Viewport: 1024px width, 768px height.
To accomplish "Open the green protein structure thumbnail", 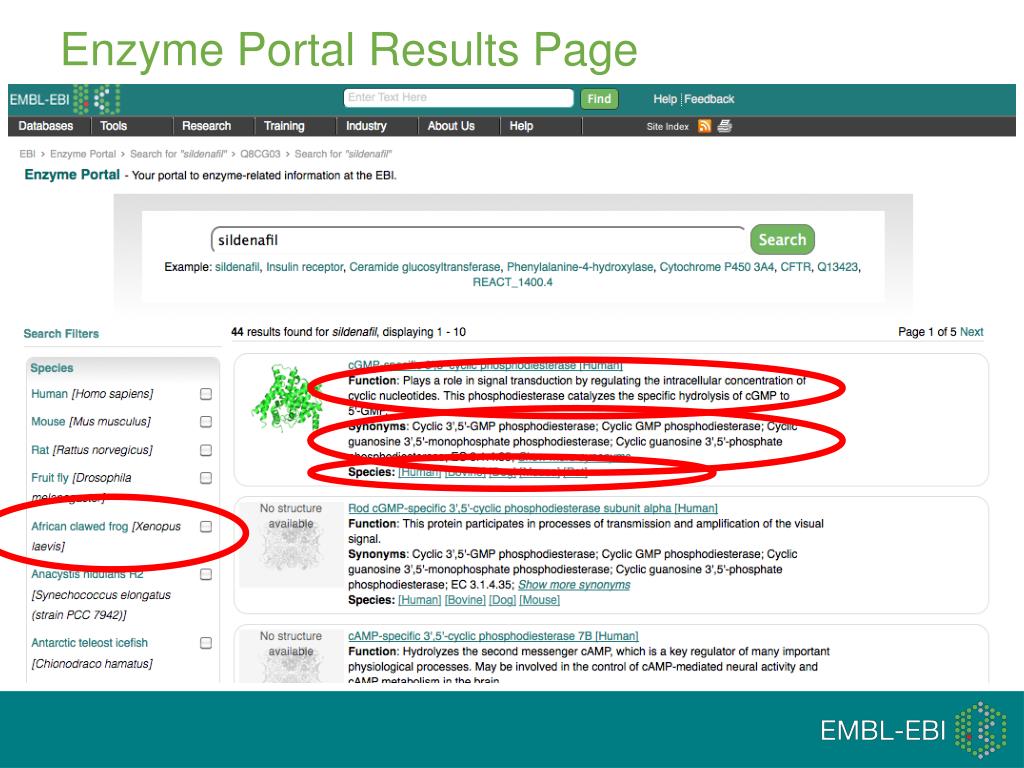I will pos(287,396).
